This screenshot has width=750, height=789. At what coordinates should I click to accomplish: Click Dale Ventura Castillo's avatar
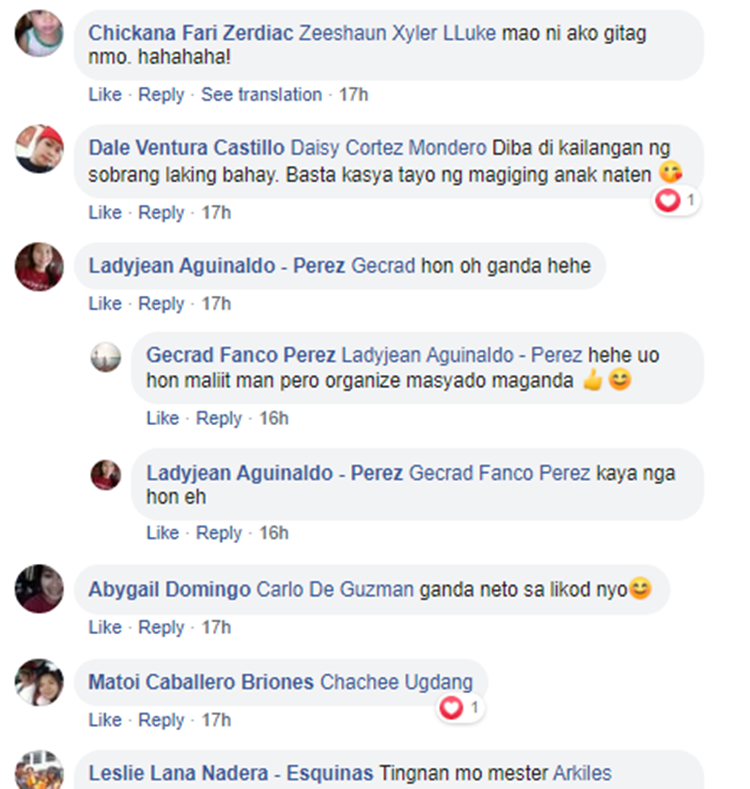click(x=39, y=149)
